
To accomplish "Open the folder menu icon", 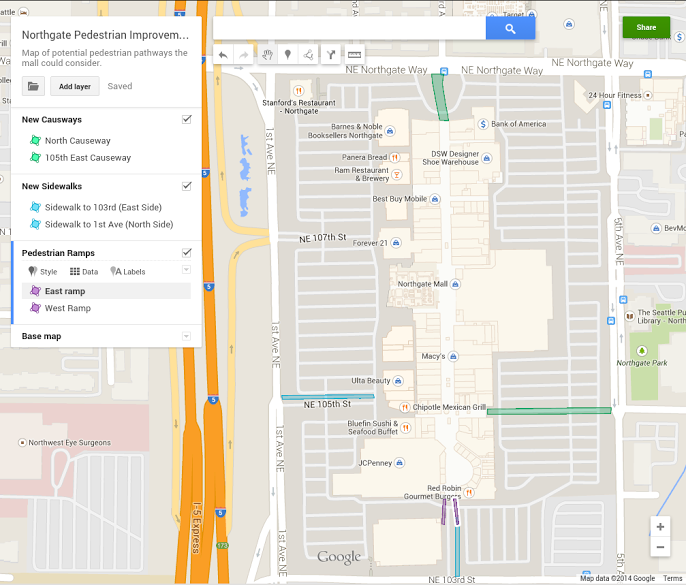I will click(x=33, y=86).
